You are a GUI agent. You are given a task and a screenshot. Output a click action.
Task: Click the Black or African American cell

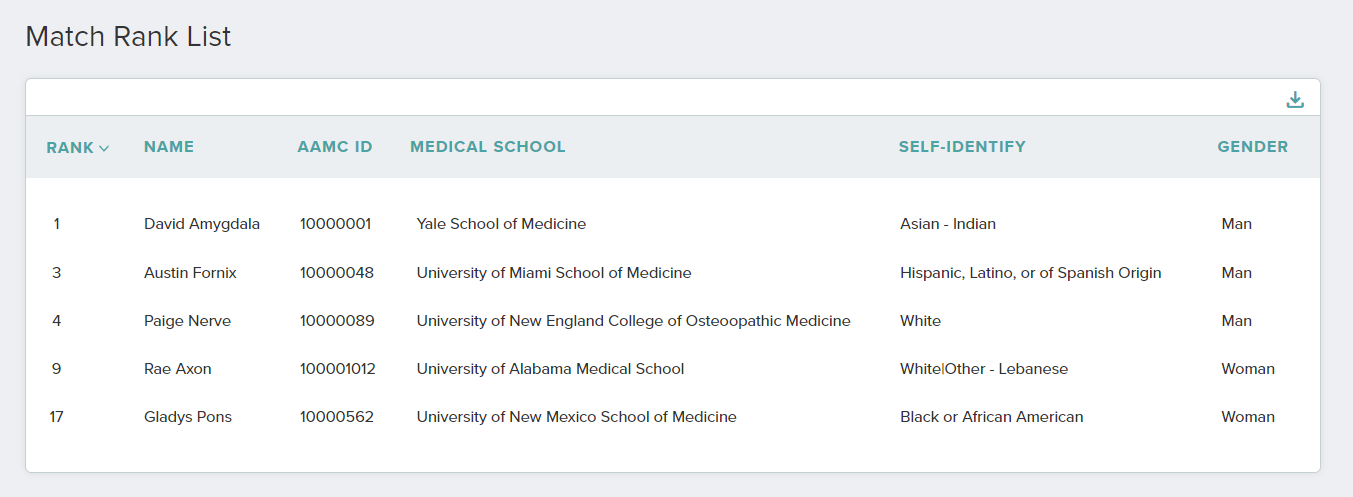coord(991,417)
